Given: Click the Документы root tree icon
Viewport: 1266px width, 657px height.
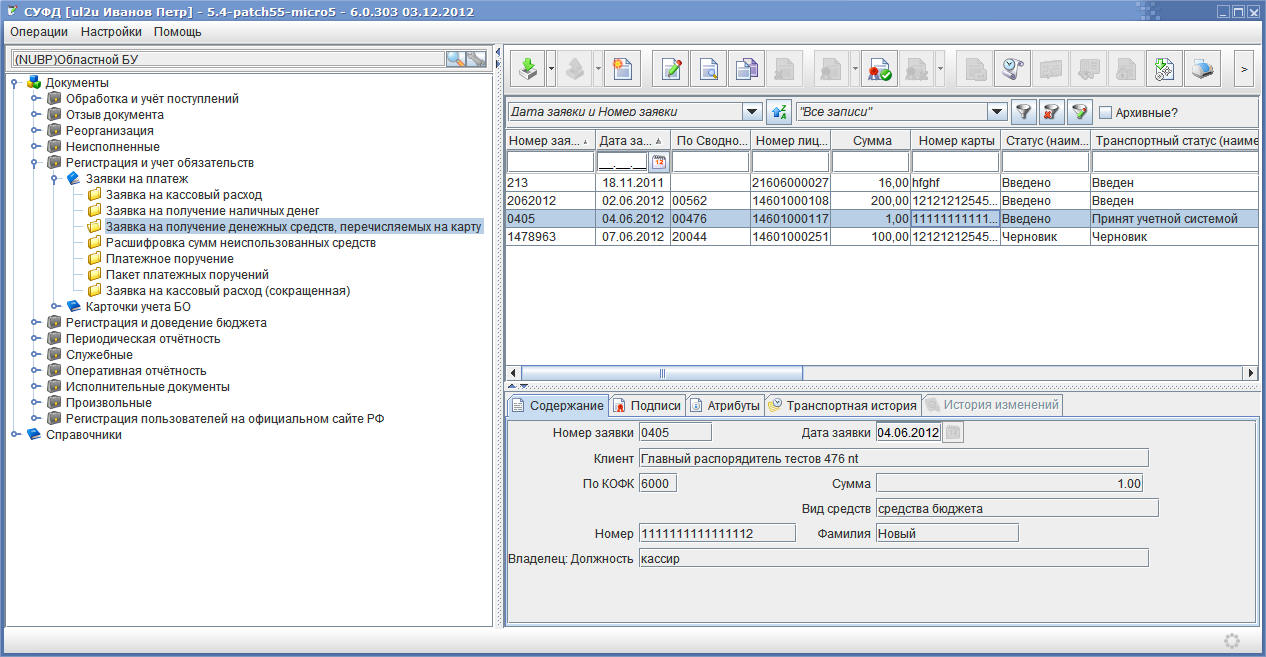Looking at the screenshot, I should coord(33,83).
